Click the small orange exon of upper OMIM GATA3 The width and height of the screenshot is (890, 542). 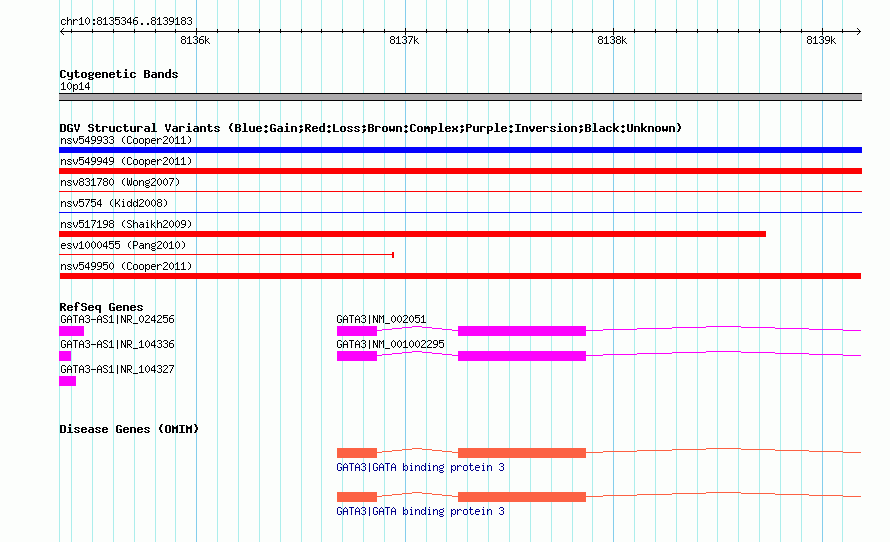click(356, 453)
